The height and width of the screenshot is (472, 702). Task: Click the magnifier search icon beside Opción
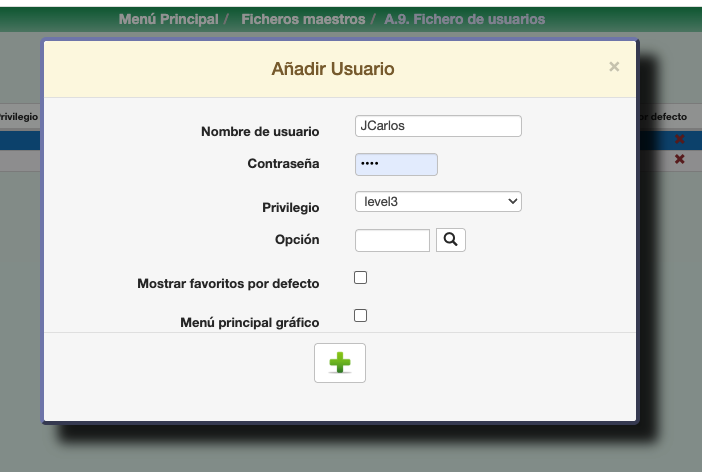tap(451, 240)
